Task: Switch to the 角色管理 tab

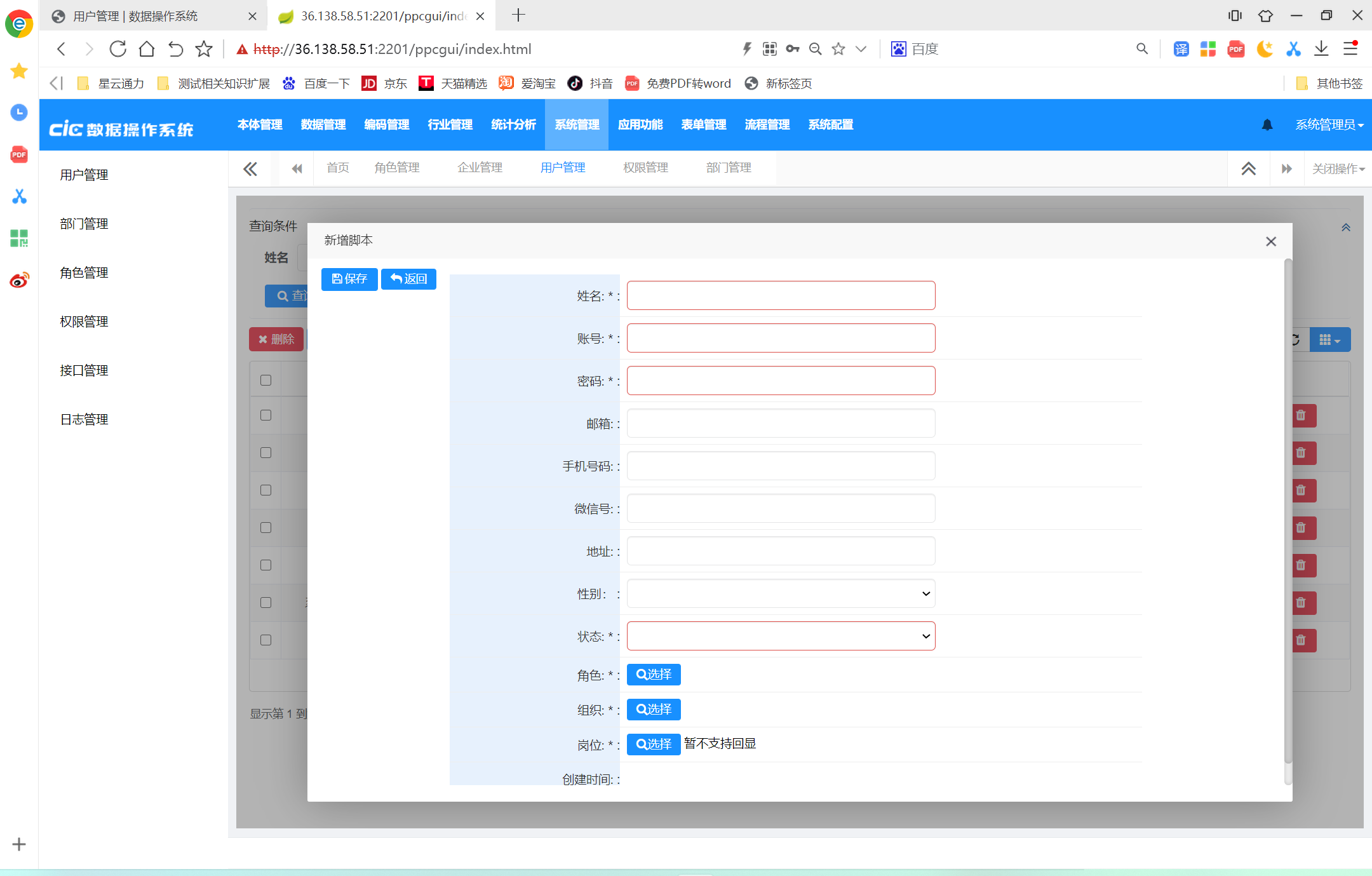Action: point(396,168)
